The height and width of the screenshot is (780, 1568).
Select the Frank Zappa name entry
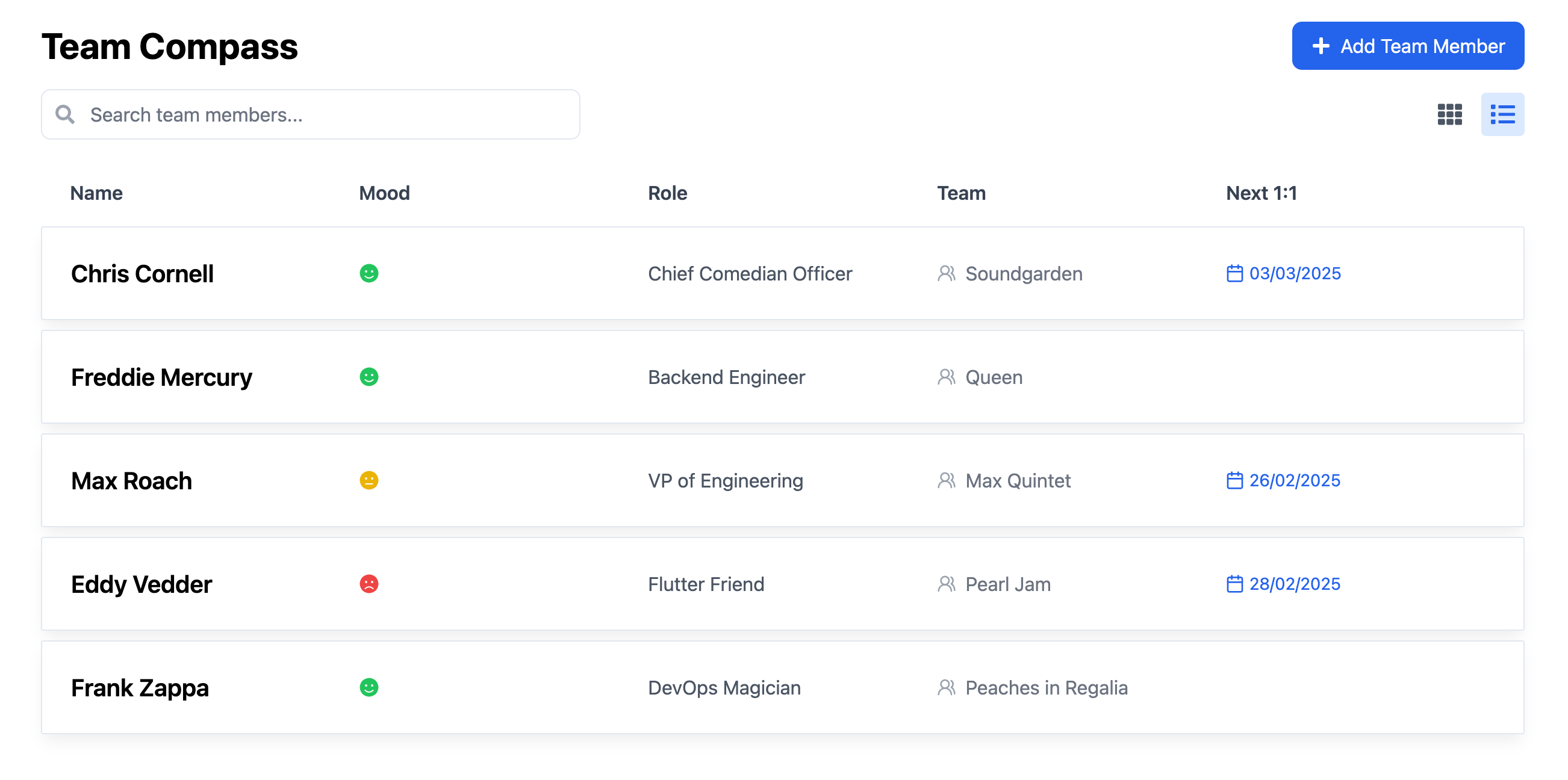coord(140,687)
